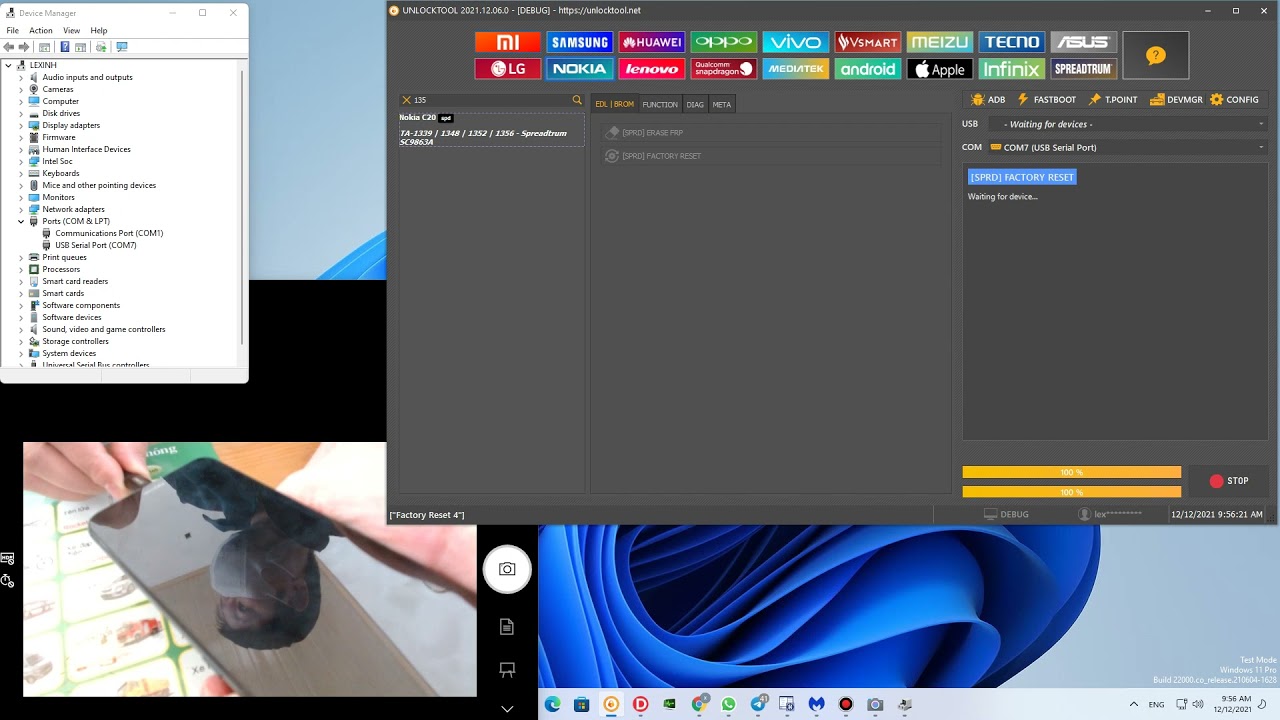Viewport: 1280px width, 720px height.
Task: Select the Apple brand logo
Action: [x=939, y=69]
